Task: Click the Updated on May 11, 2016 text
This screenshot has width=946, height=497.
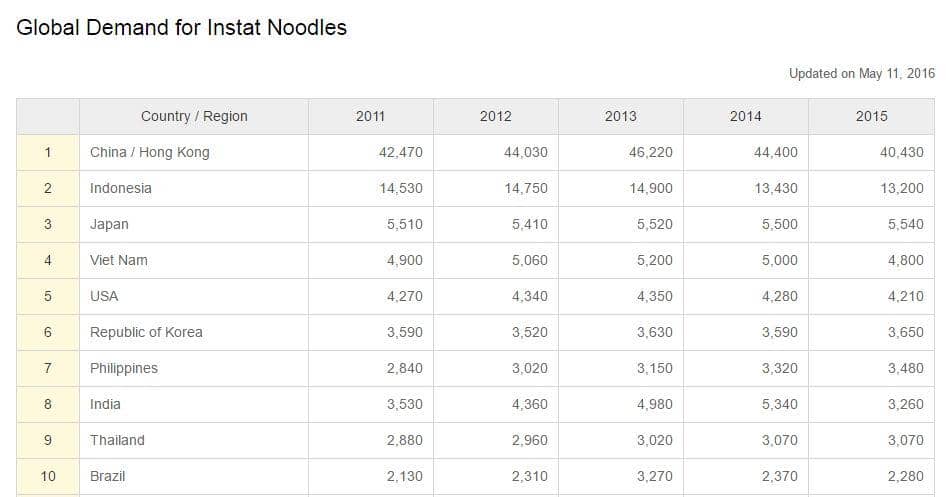Action: (x=861, y=73)
